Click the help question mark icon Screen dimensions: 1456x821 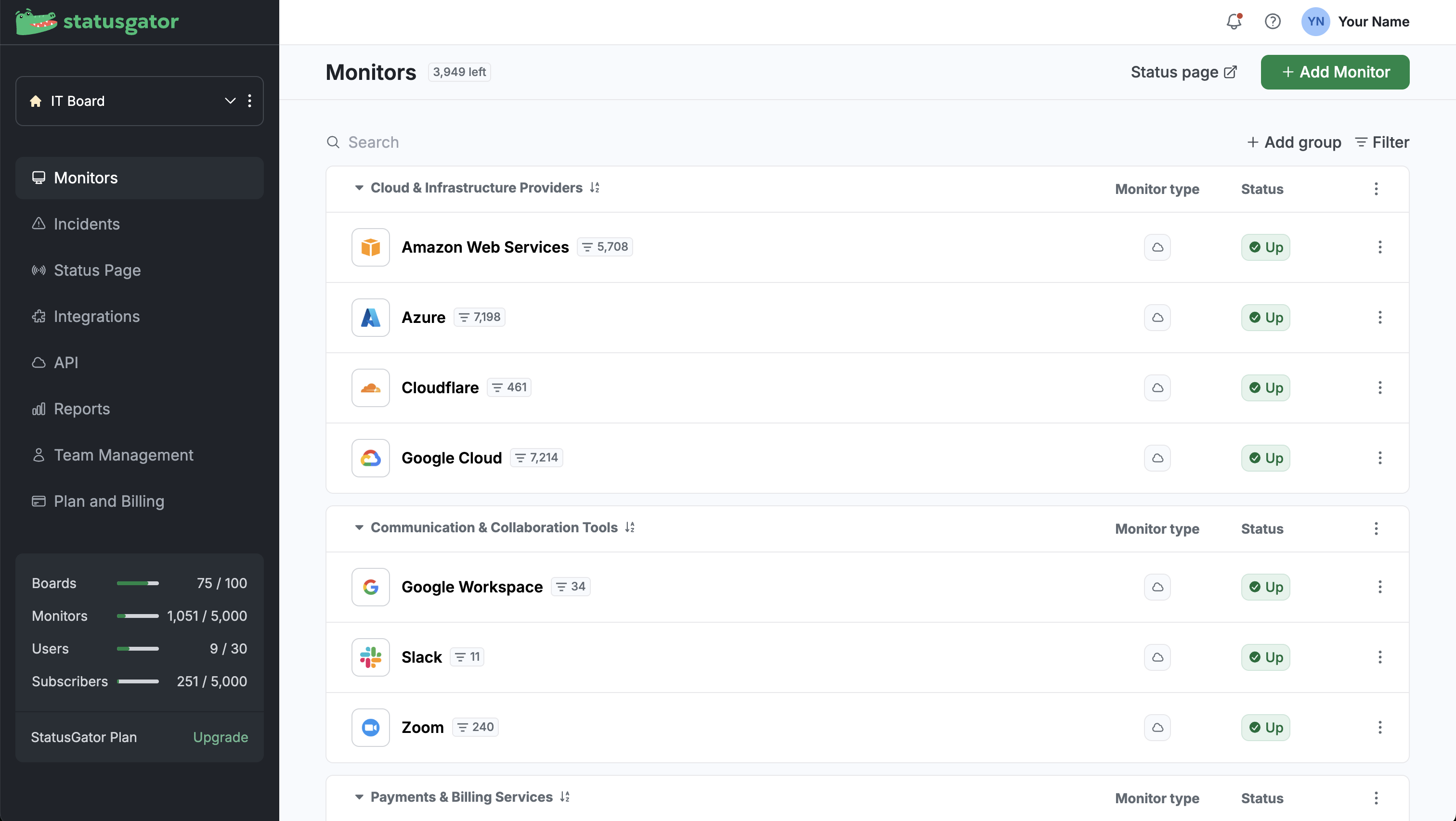pos(1272,22)
